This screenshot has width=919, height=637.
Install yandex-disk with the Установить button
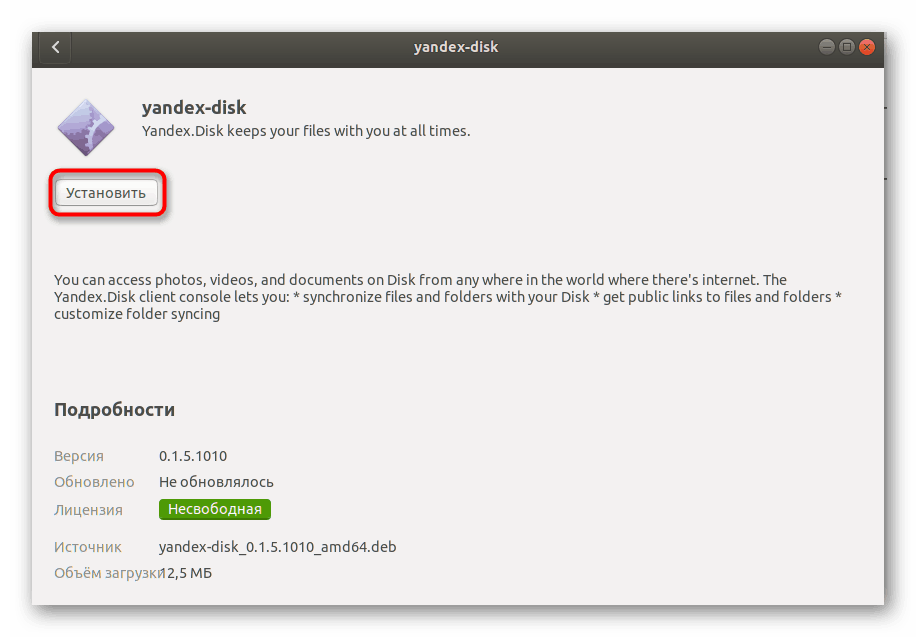coord(106,193)
